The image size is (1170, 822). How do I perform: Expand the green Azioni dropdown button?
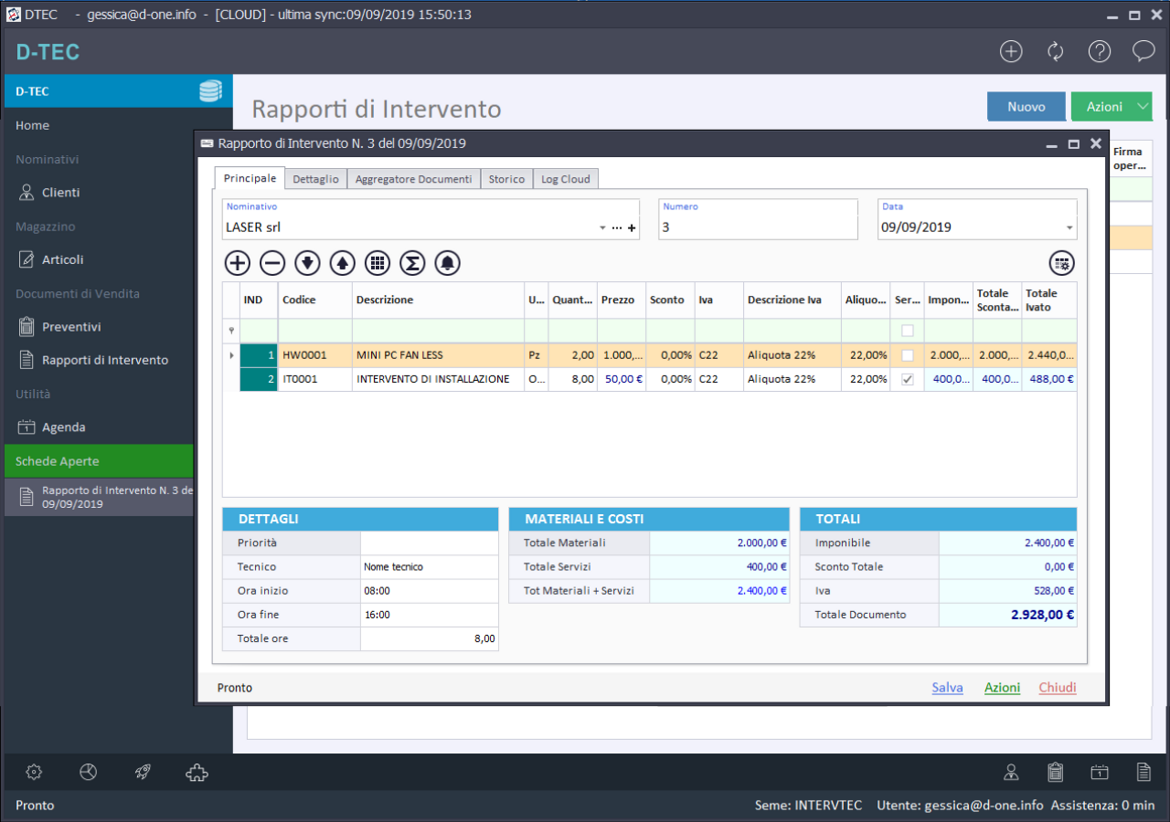pyautogui.click(x=1142, y=107)
